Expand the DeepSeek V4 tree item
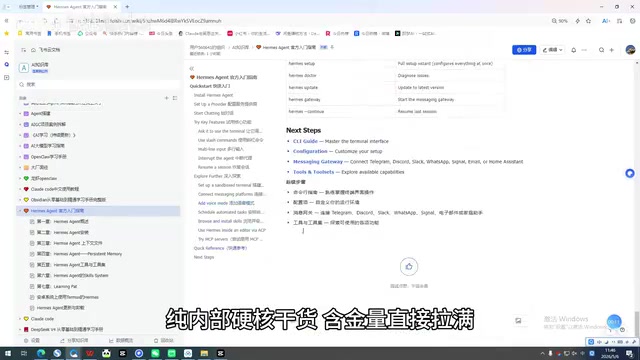This screenshot has height=360, width=640. pos(20,329)
